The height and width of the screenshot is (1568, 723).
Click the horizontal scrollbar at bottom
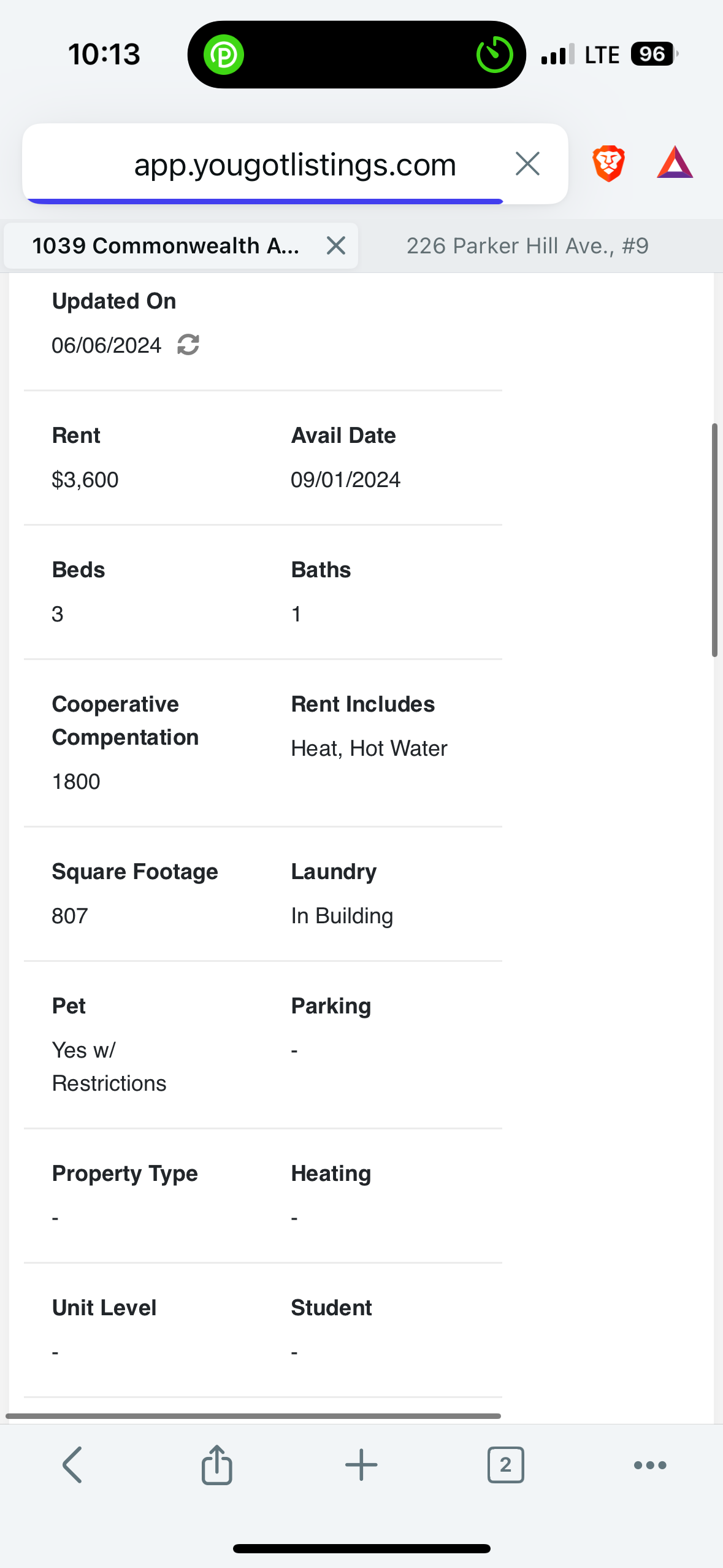tap(253, 1416)
